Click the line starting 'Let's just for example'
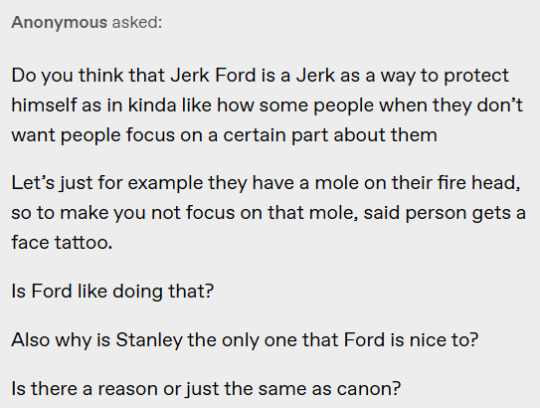Image resolution: width=540 pixels, height=408 pixels. pyautogui.click(x=266, y=182)
